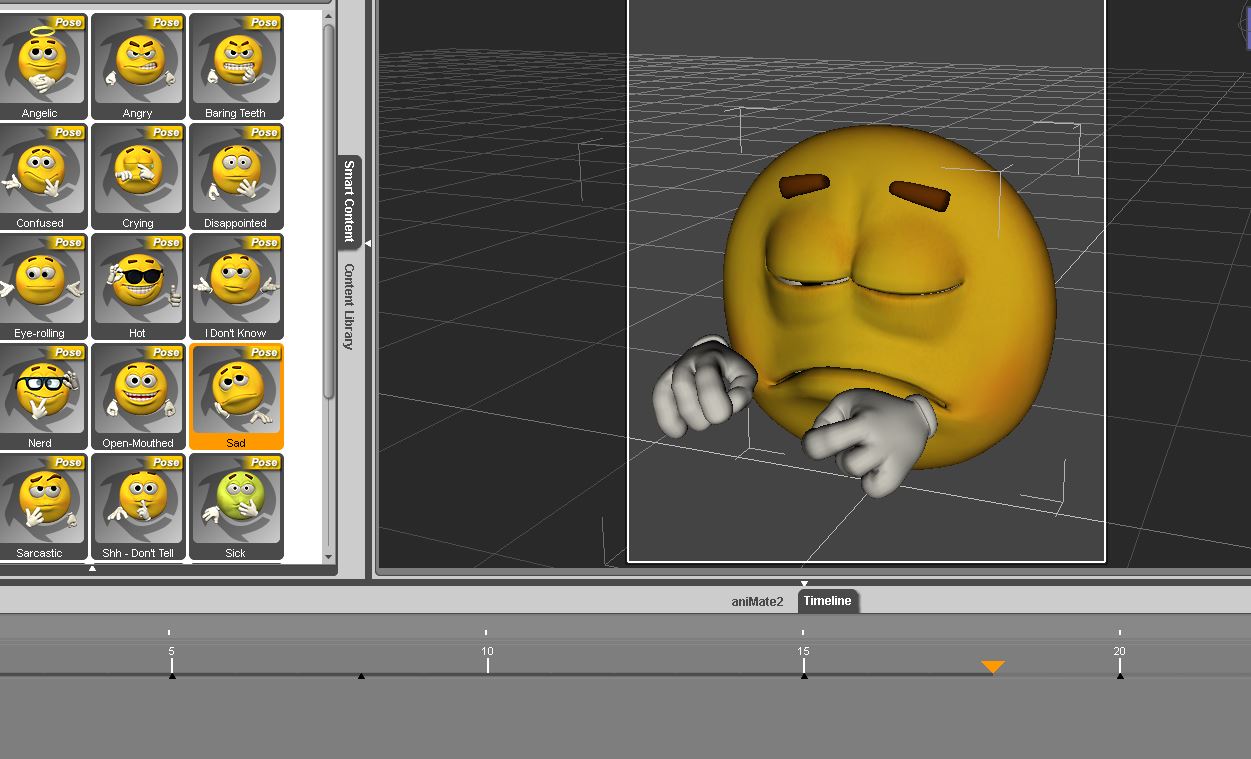Click the pose list scrollbar thumb
Screen dimensions: 1251x759
[x=328, y=212]
